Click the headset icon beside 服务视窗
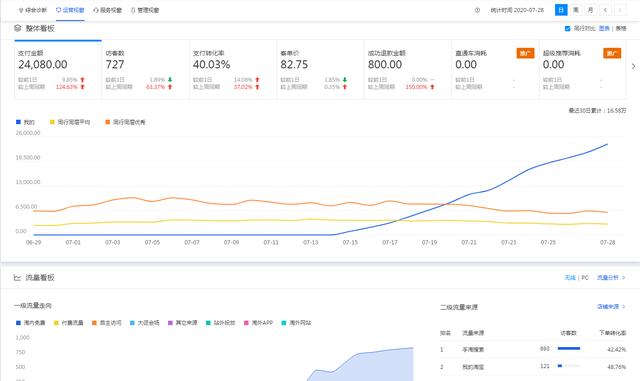Screen dimensions: 640x381 [x=96, y=10]
